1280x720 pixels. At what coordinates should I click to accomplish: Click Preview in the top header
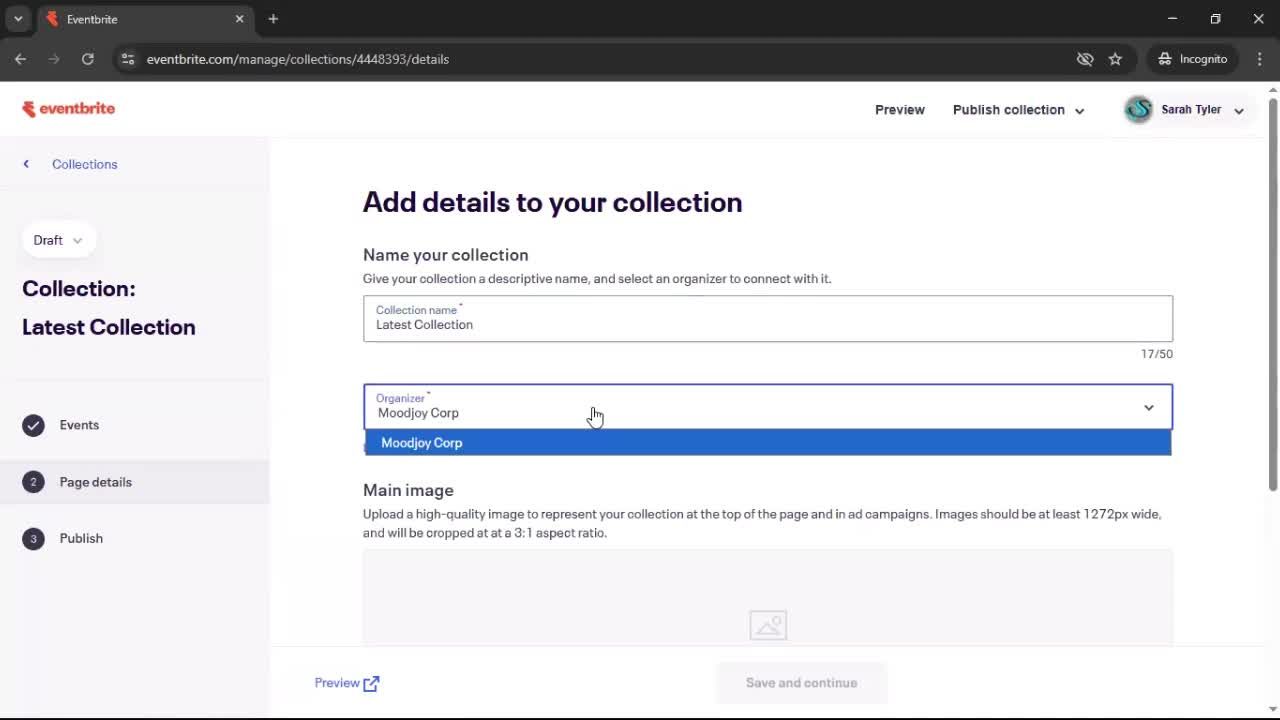tap(900, 110)
